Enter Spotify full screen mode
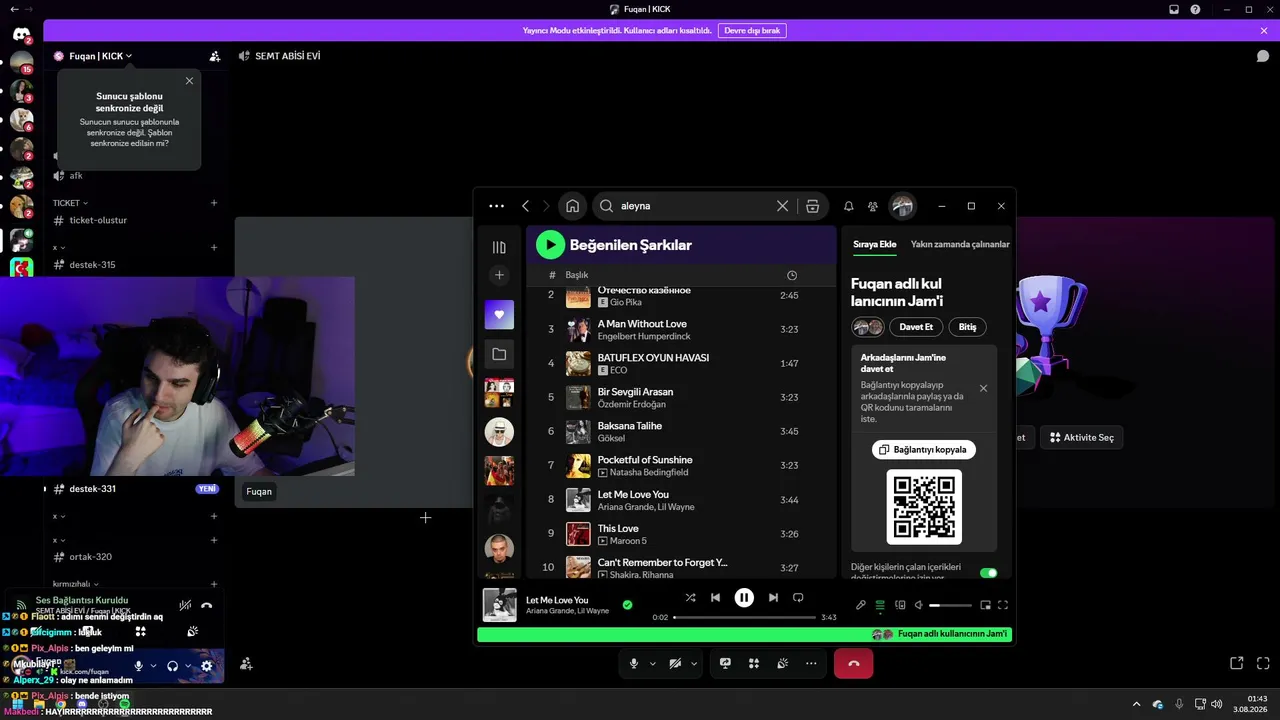1280x720 pixels. (x=1003, y=605)
